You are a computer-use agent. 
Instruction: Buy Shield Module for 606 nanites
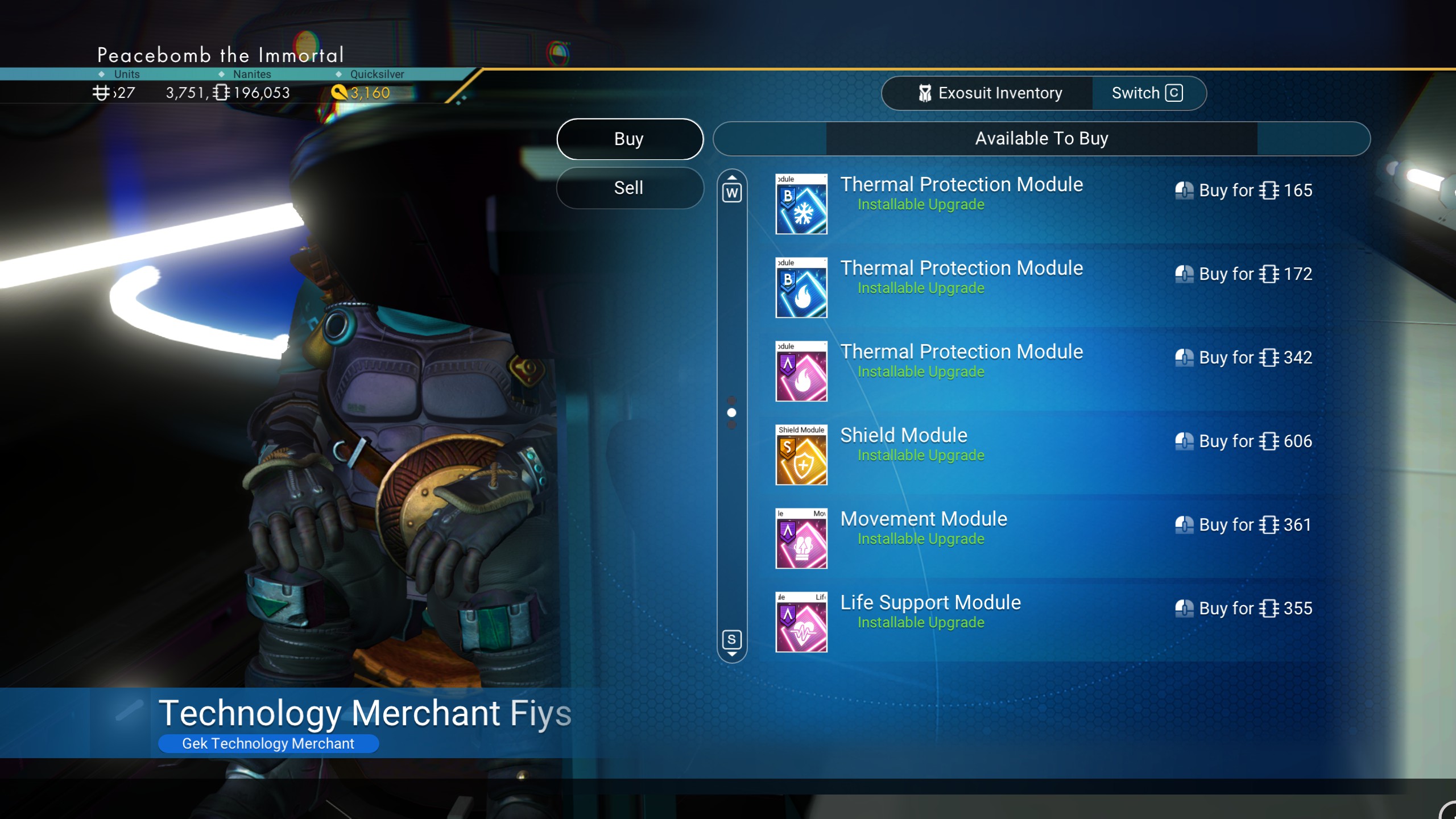point(1243,441)
